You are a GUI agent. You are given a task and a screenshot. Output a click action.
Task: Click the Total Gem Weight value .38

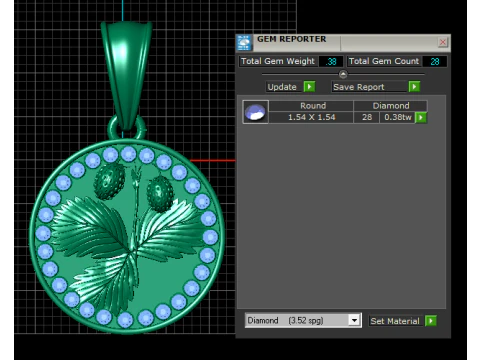pyautogui.click(x=331, y=62)
